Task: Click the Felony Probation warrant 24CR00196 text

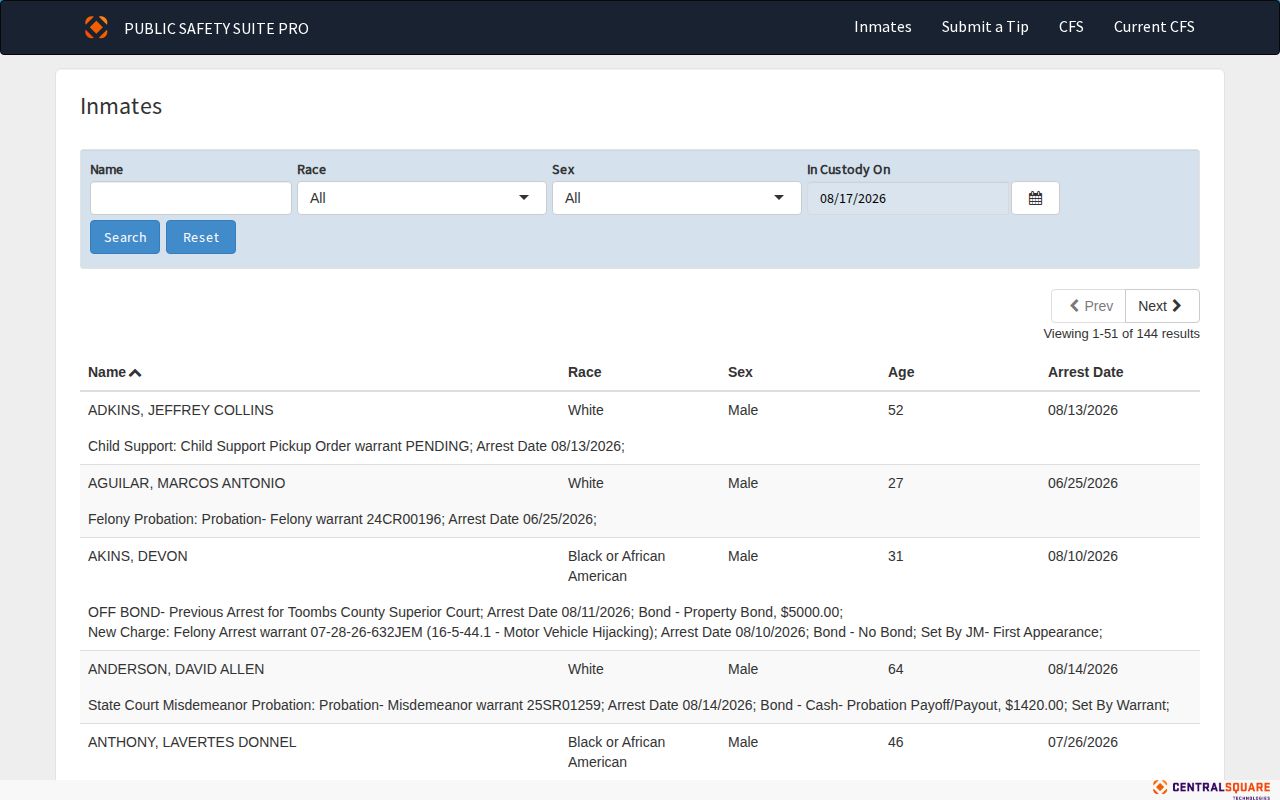Action: point(342,519)
